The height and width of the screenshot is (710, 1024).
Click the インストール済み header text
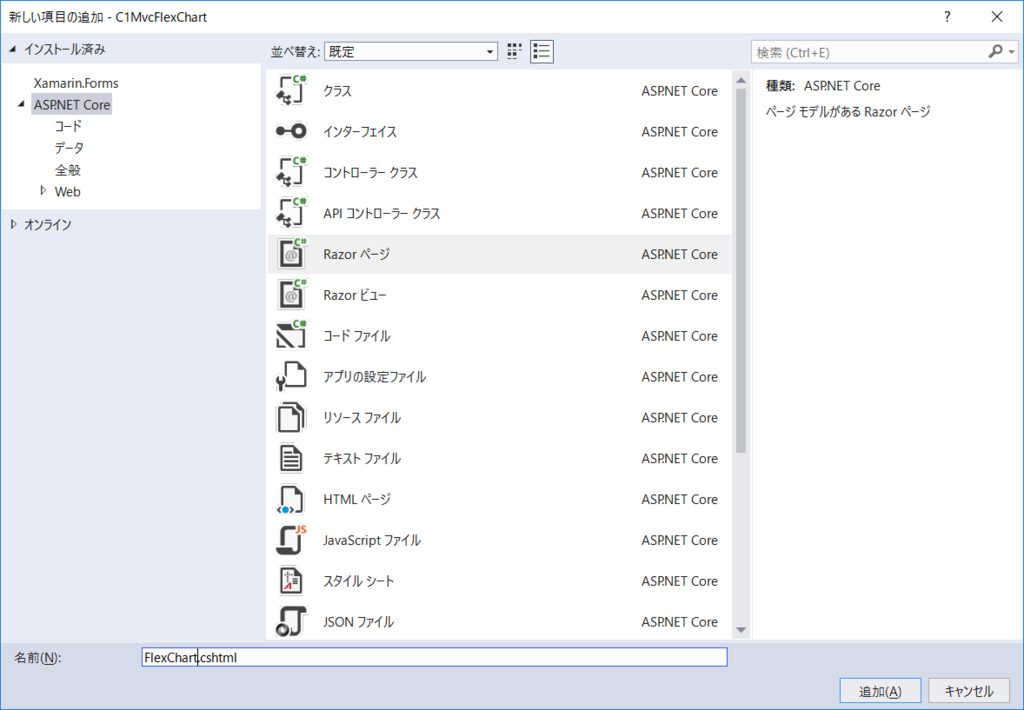[65, 49]
